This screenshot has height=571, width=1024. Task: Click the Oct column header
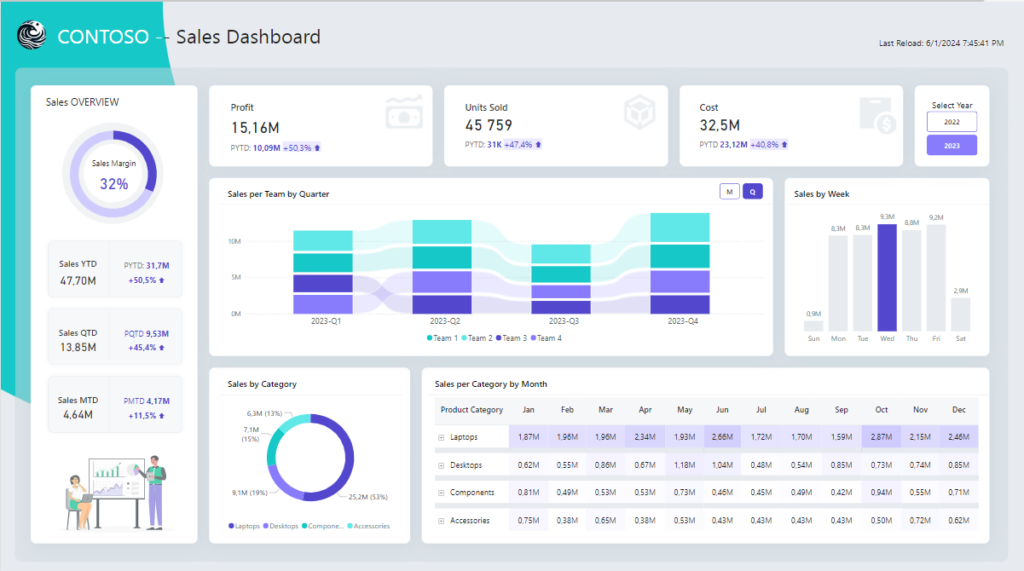[881, 410]
